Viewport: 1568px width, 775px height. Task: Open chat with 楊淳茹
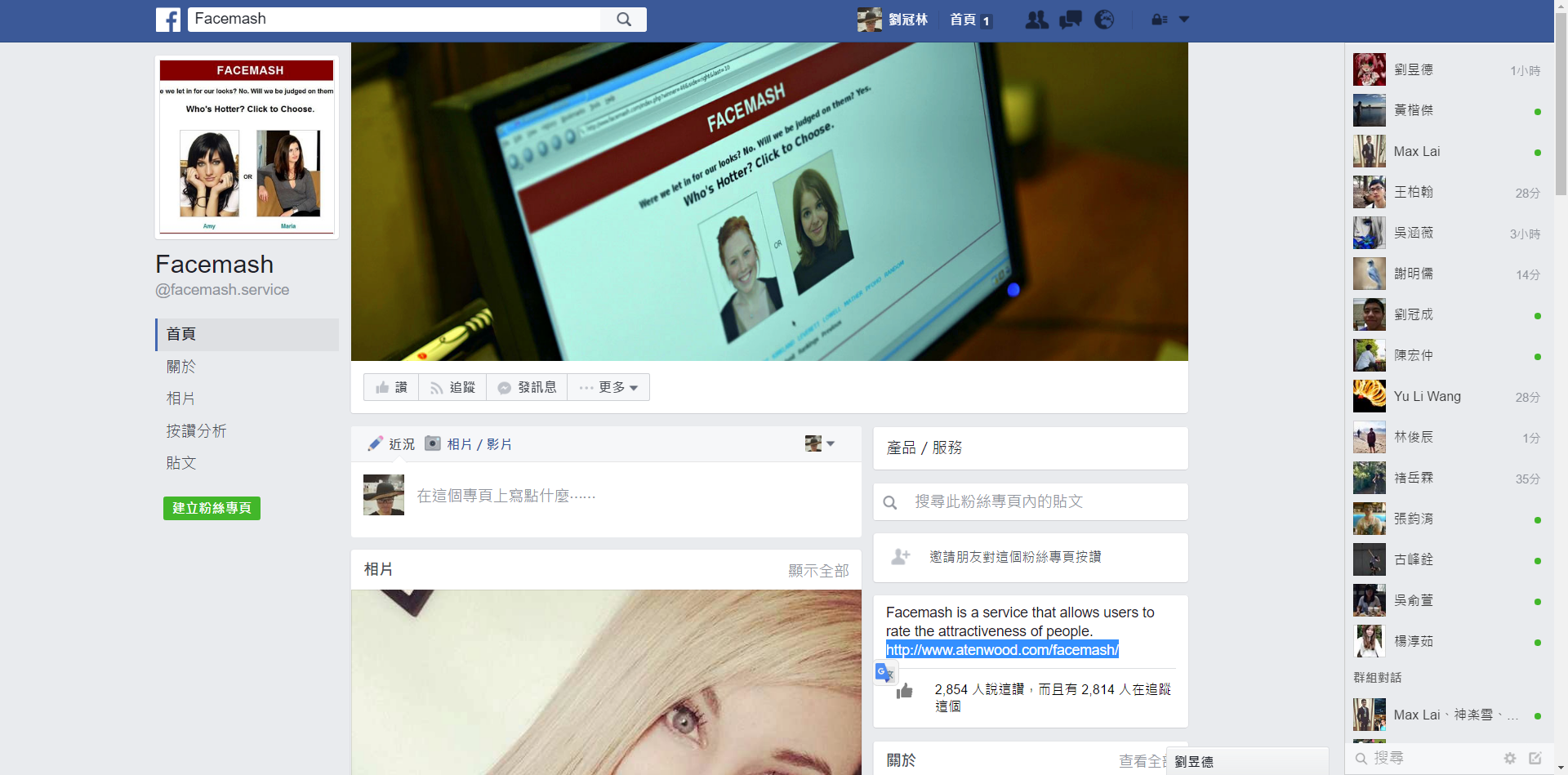point(1449,641)
